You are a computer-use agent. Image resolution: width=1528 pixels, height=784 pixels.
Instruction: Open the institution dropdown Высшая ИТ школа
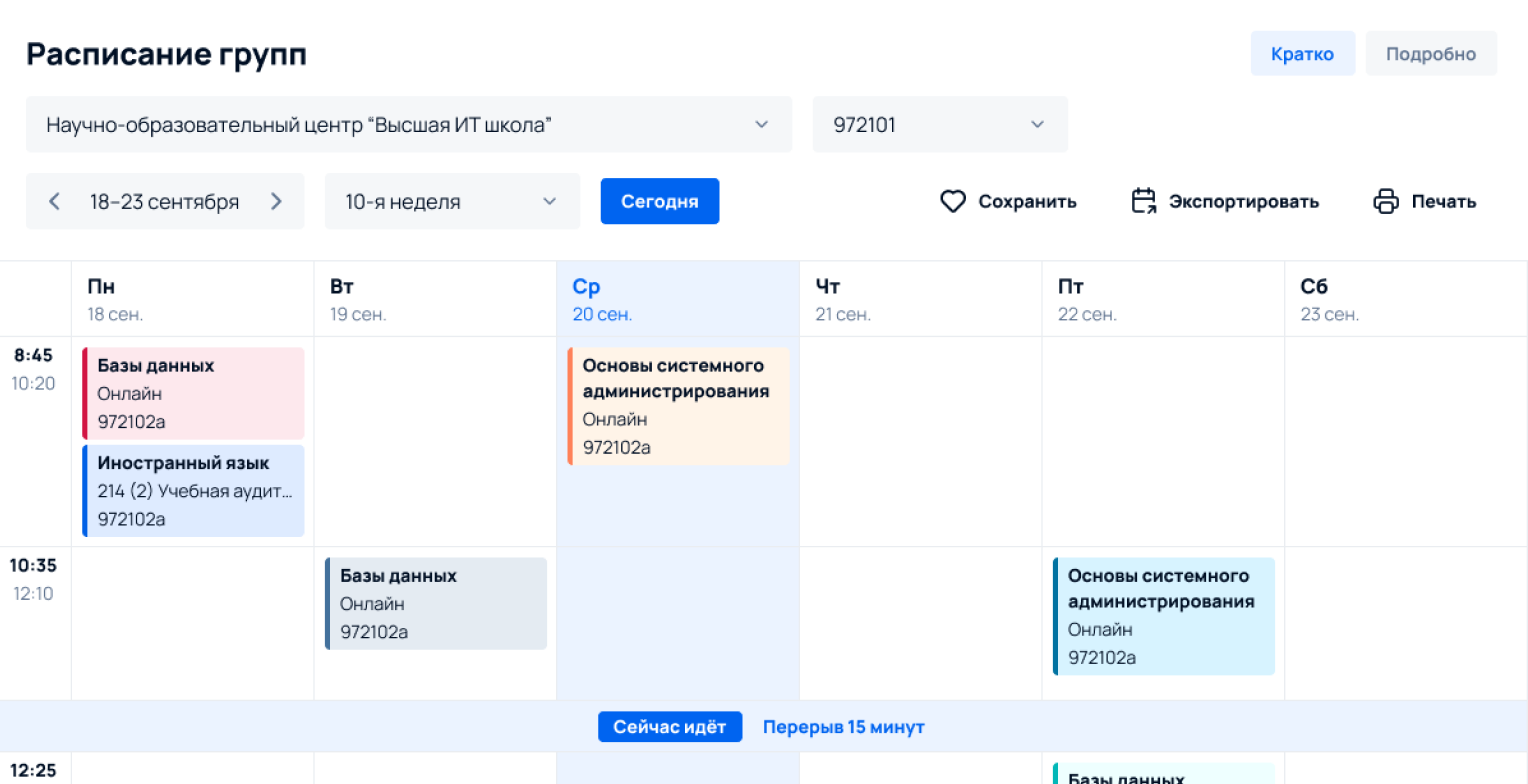(408, 125)
